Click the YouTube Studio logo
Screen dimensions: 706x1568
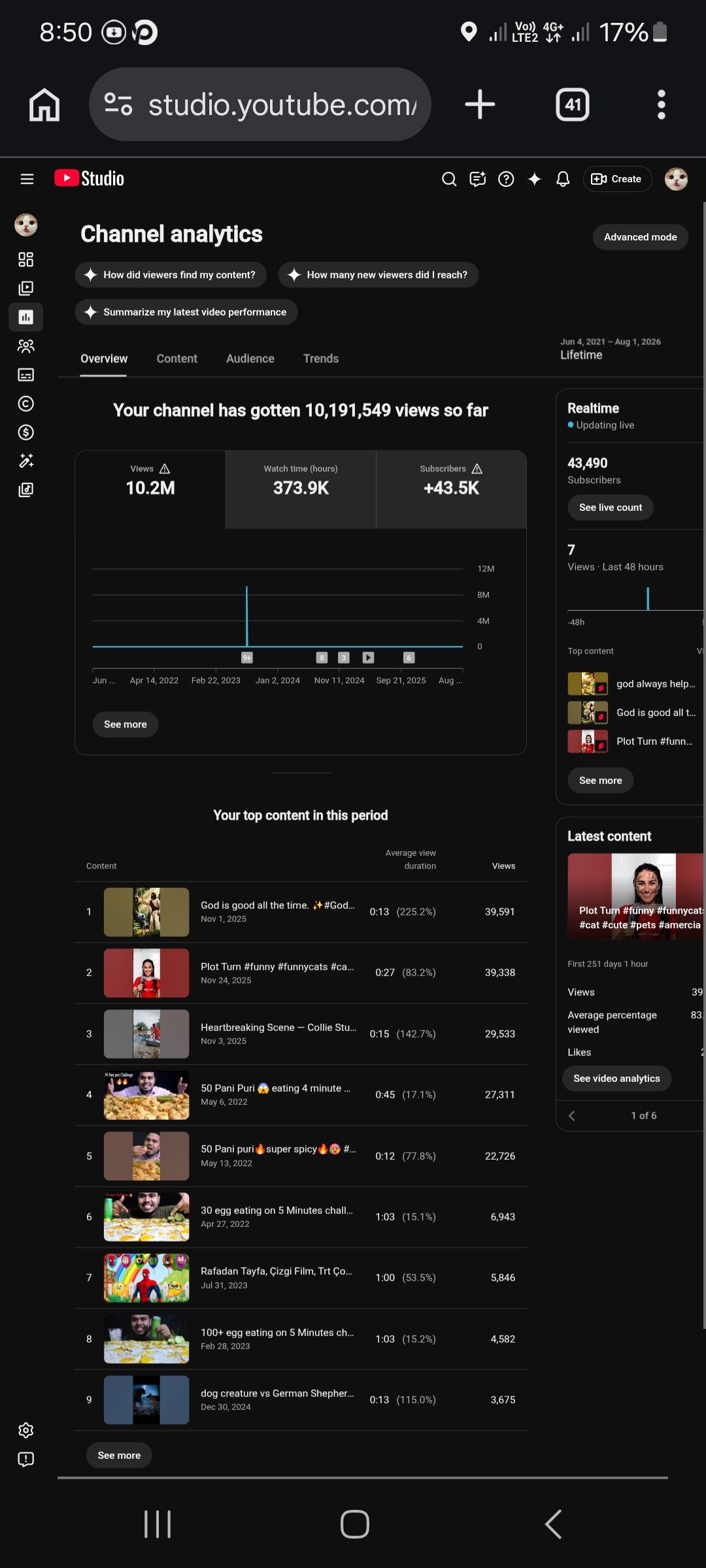click(x=89, y=178)
